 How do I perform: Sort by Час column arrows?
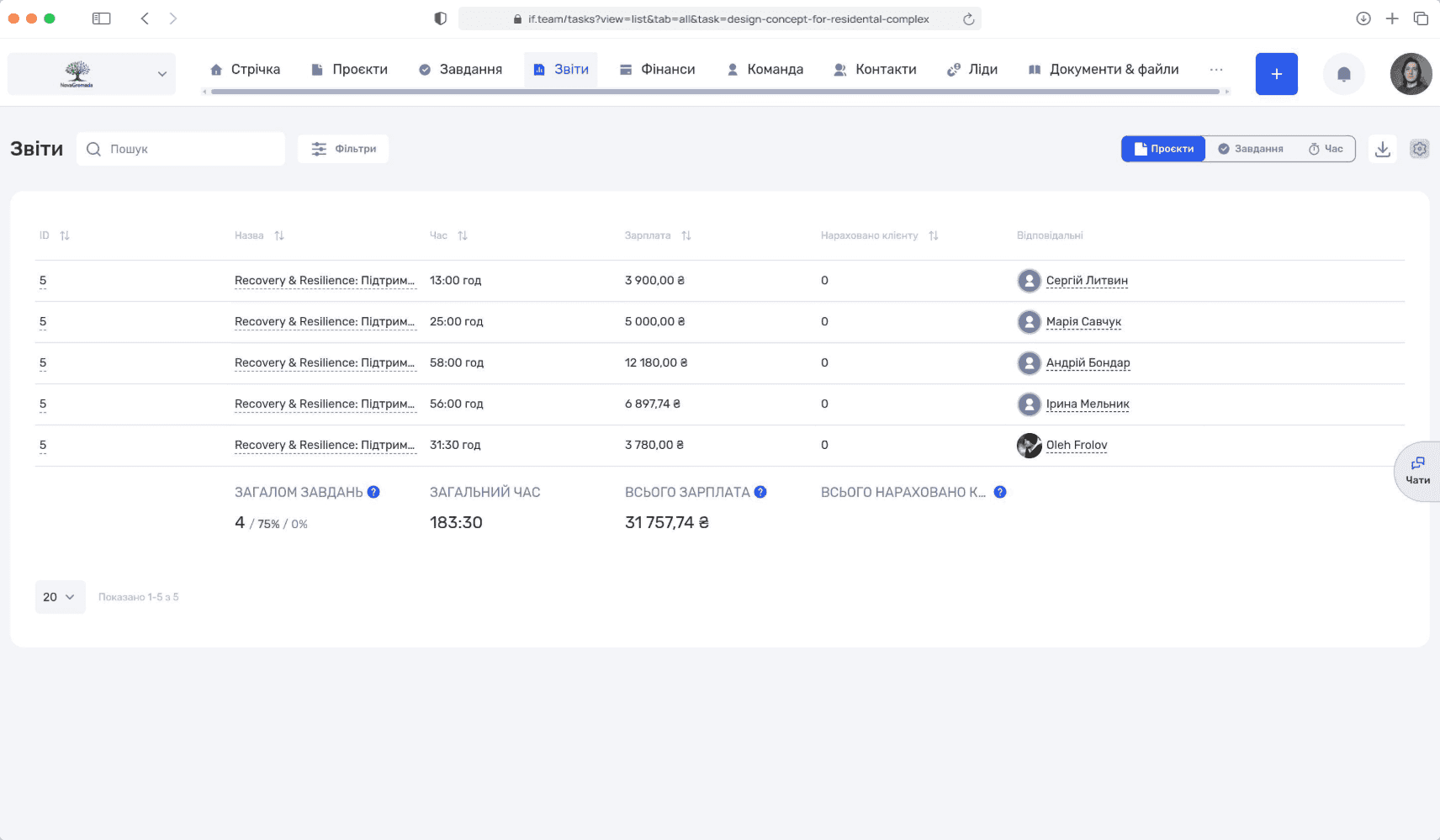(x=463, y=235)
